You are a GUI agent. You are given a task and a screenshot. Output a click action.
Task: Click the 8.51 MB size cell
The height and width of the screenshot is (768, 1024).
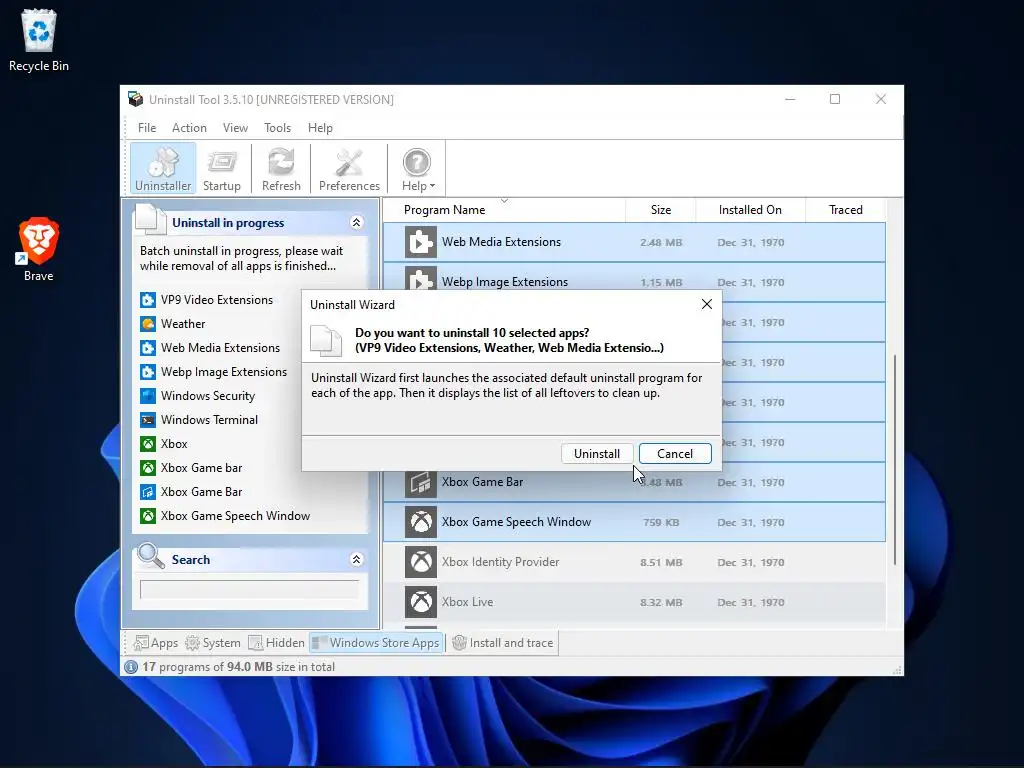tap(661, 562)
